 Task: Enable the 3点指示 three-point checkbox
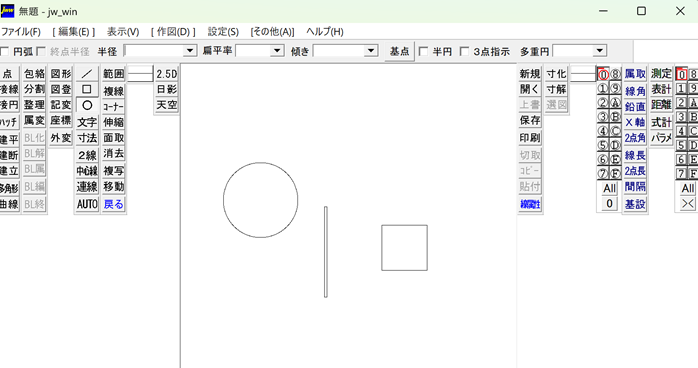[x=464, y=52]
